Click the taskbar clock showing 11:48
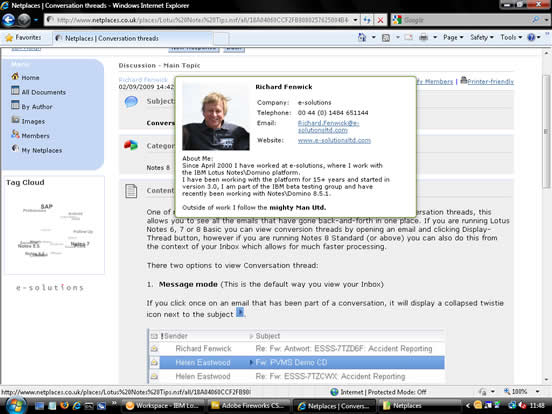Viewport: 552px width, 414px height. pos(537,406)
